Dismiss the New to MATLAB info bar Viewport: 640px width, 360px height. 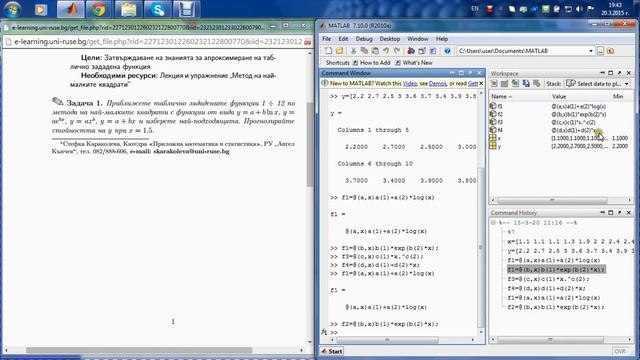coord(481,83)
